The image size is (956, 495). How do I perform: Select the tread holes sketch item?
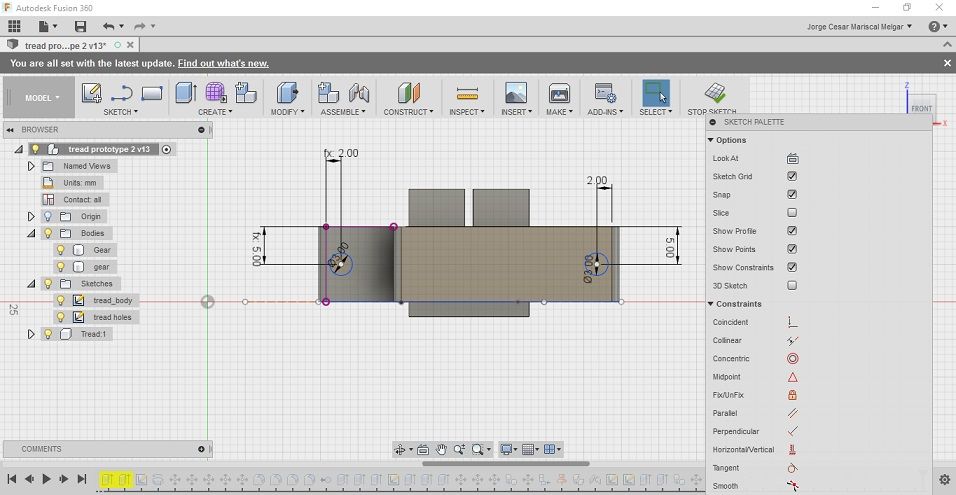(x=112, y=318)
